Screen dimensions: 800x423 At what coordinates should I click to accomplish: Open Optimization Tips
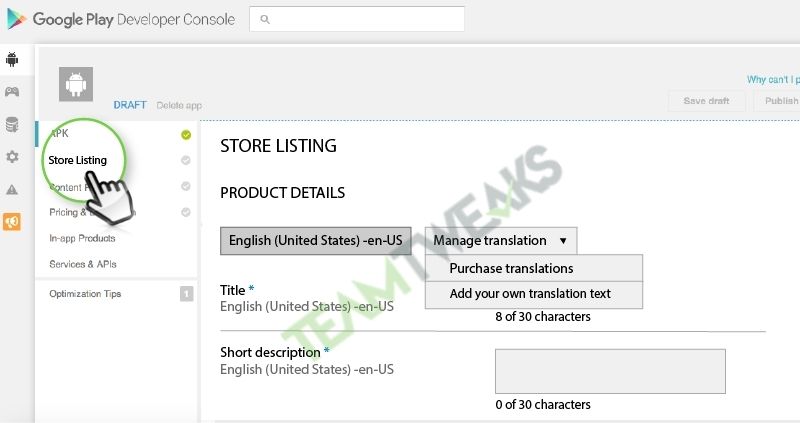(x=85, y=294)
